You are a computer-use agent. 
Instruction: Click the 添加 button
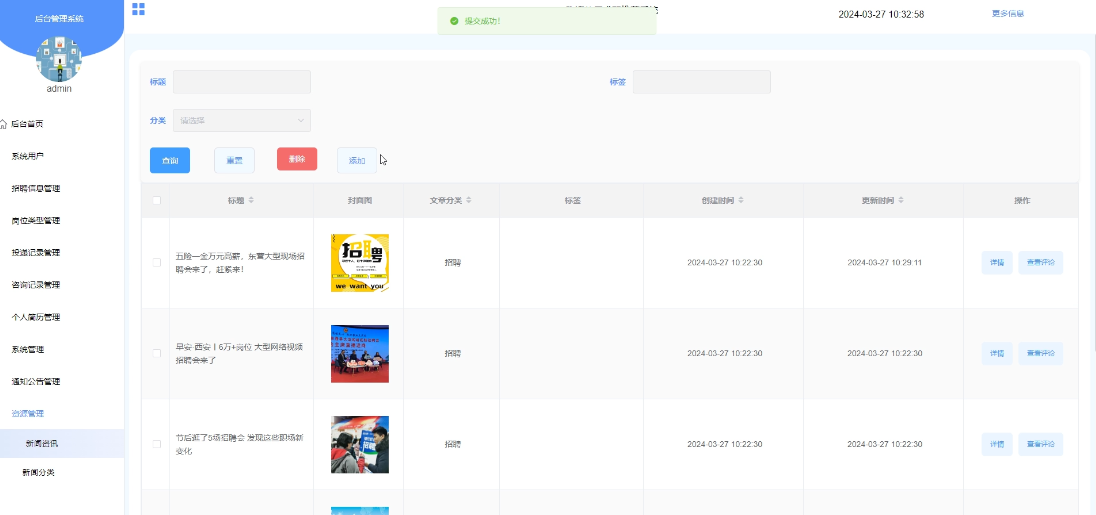pos(356,160)
